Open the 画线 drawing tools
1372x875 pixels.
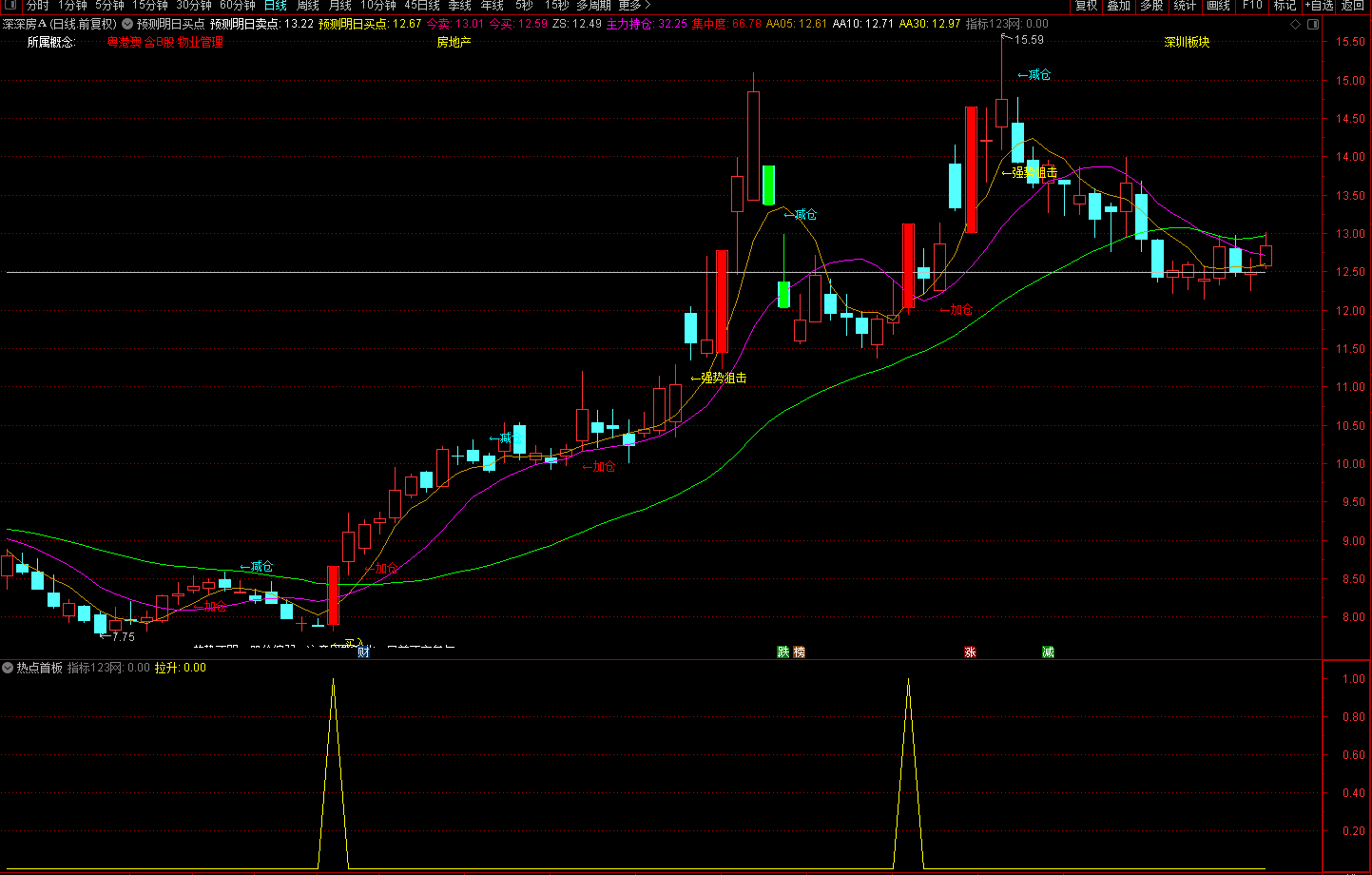1218,6
